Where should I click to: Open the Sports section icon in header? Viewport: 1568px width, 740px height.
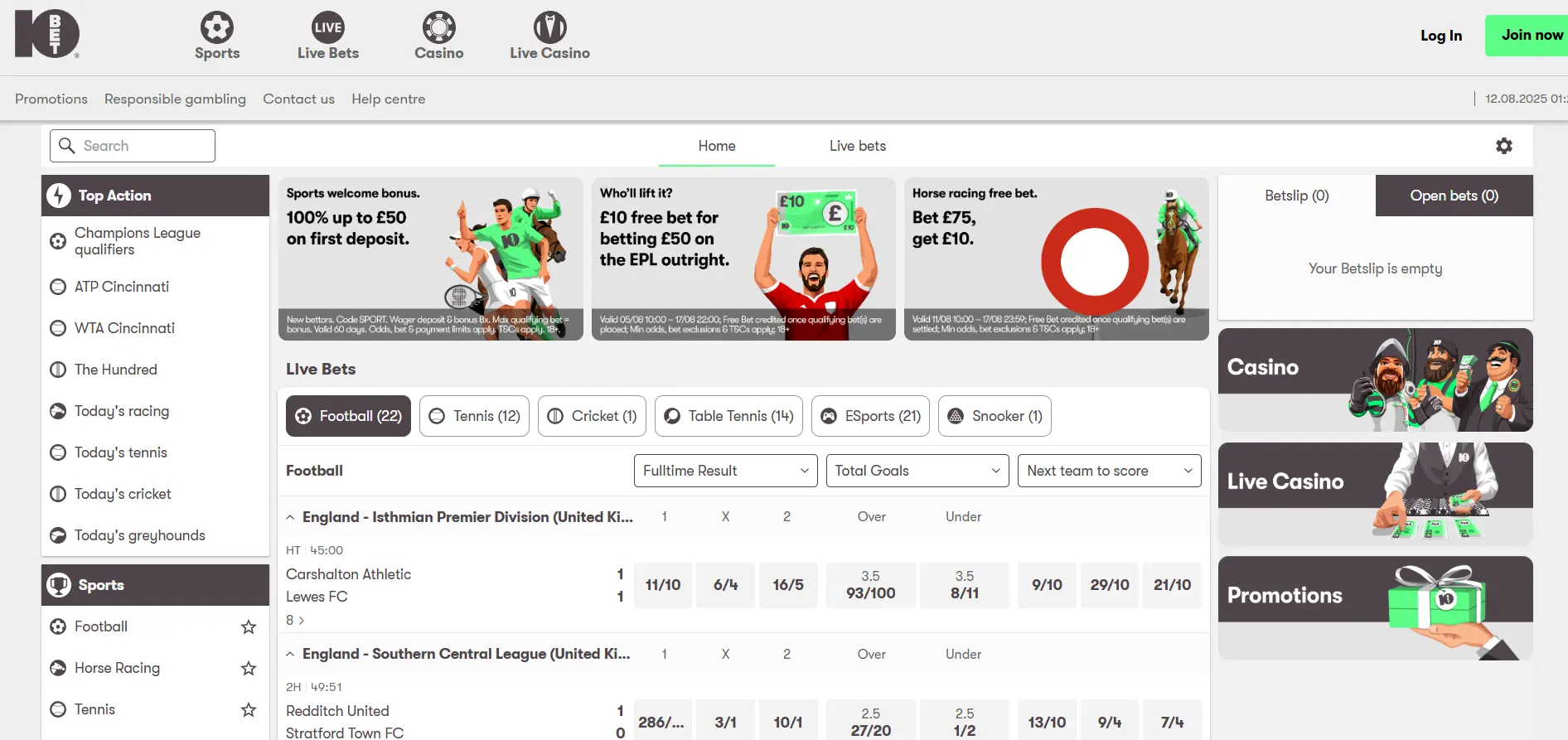click(x=217, y=27)
